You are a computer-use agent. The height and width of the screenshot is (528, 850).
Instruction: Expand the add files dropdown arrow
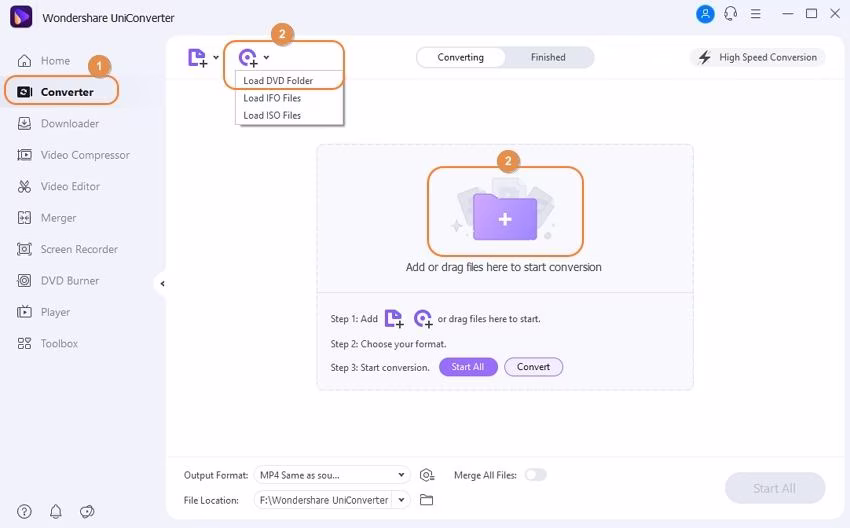(x=216, y=58)
